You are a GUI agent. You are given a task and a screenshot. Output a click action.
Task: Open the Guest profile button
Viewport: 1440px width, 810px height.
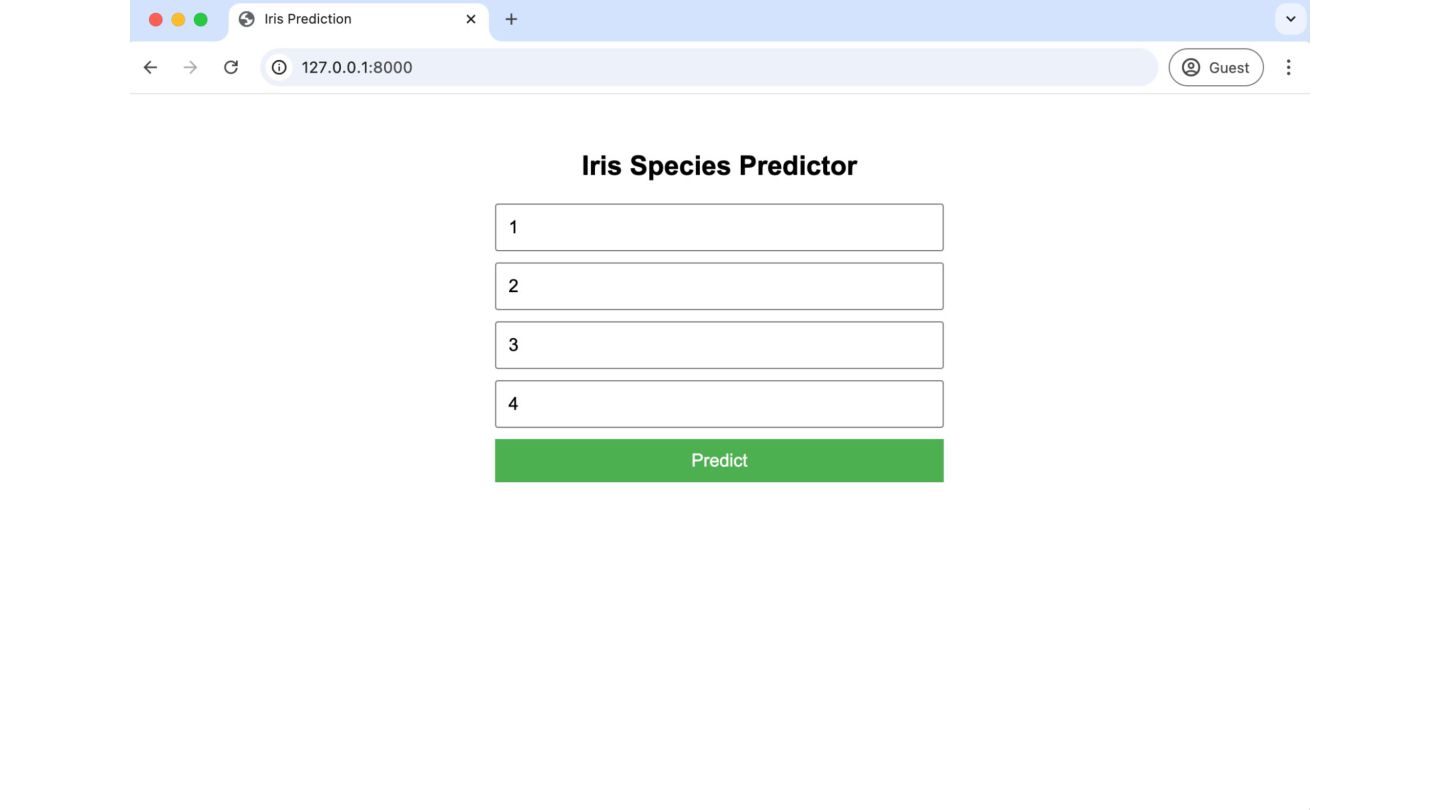tap(1215, 67)
